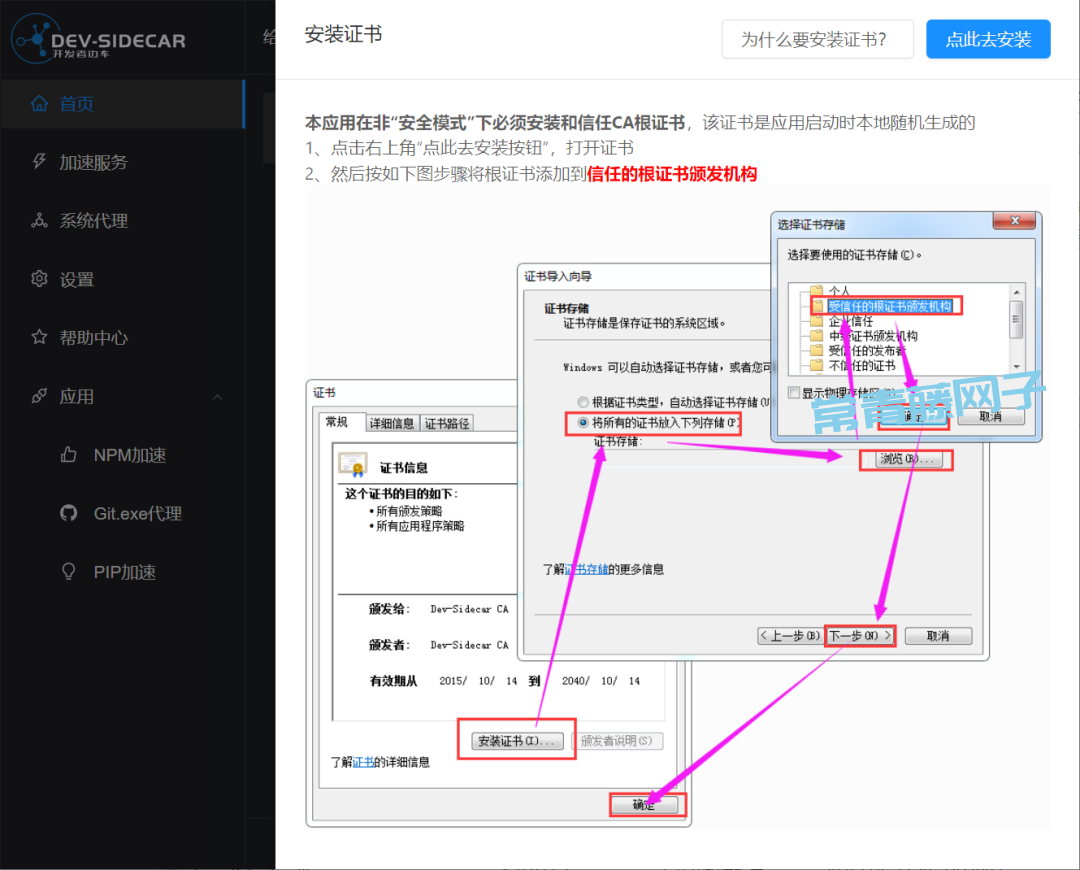Click the thumbs-up icon for NPM加速
Viewport: 1080px width, 870px height.
(69, 455)
